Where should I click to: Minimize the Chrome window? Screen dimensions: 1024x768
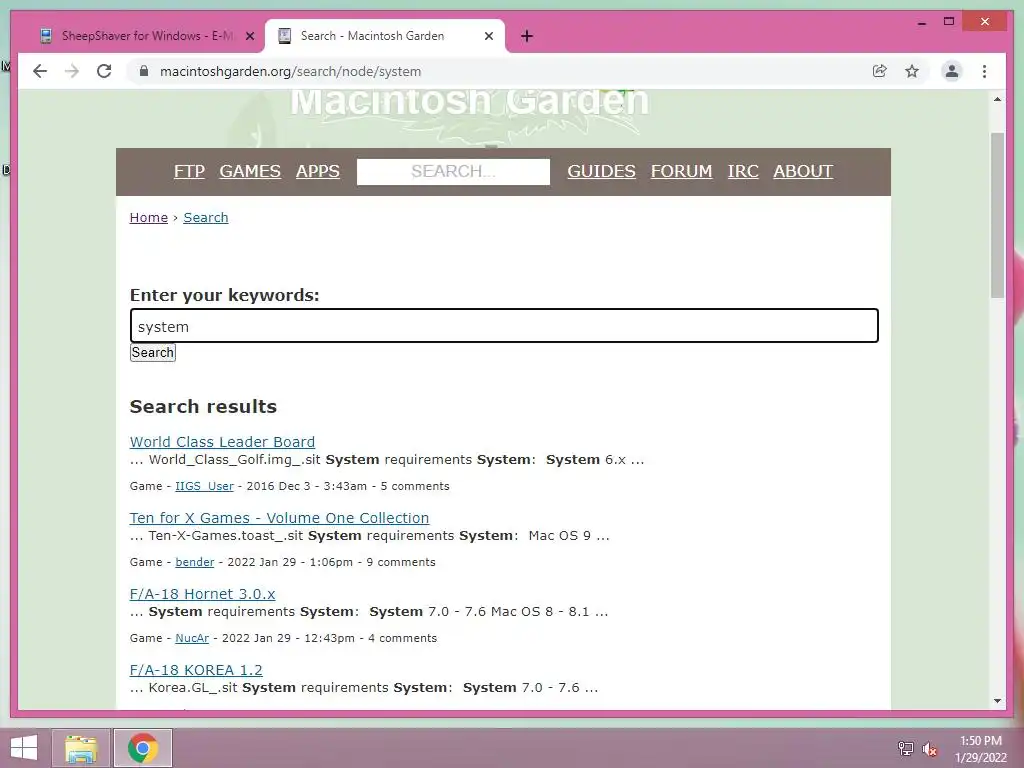(921, 22)
